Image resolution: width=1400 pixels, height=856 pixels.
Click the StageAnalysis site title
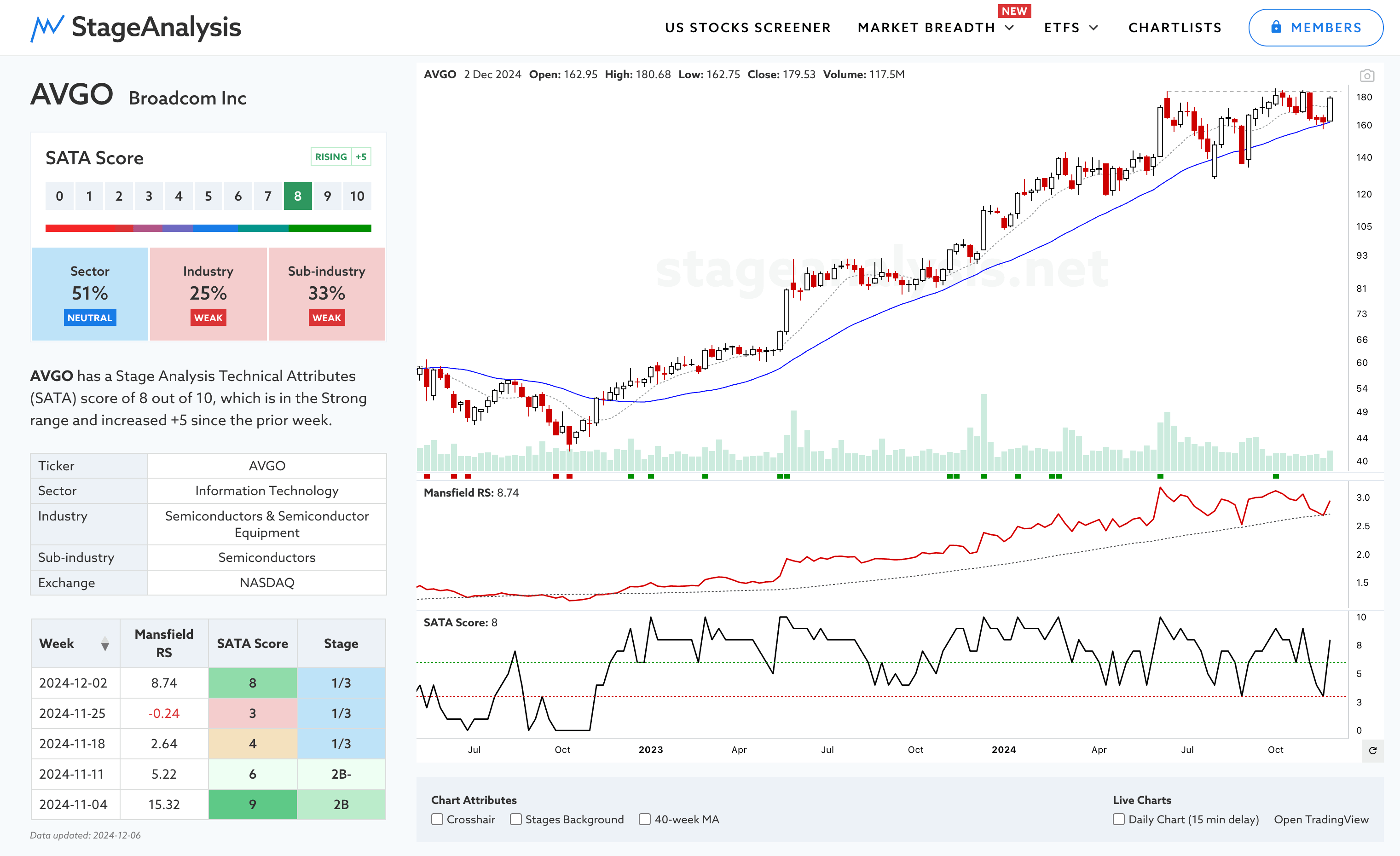click(x=156, y=27)
